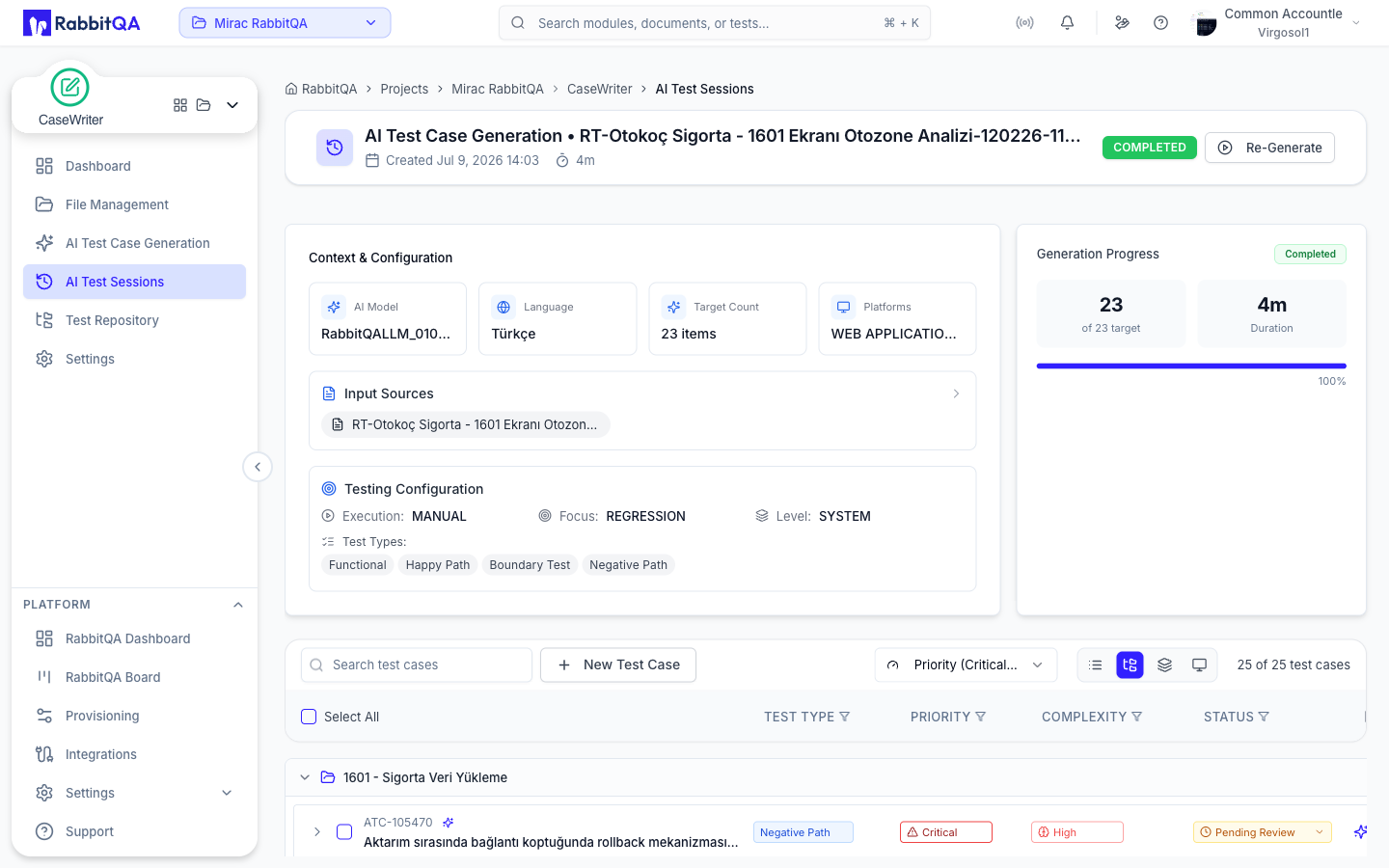Viewport: 1389px width, 868px height.
Task: Open Dashboard in the sidebar
Action: (134, 166)
